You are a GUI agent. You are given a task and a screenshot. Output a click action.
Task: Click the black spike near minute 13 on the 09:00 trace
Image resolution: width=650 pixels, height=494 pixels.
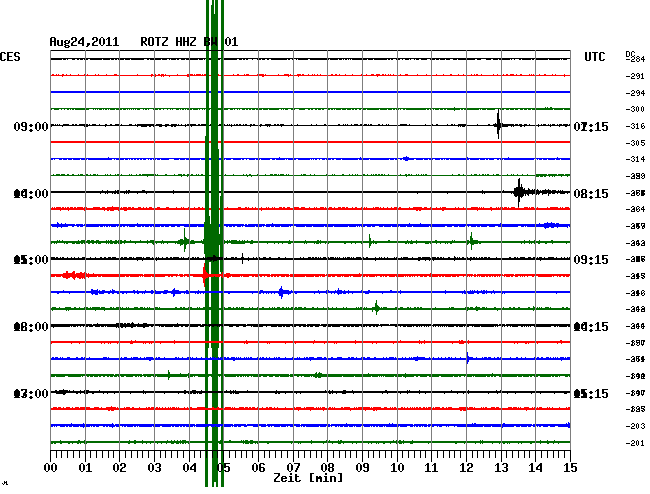coord(498,125)
